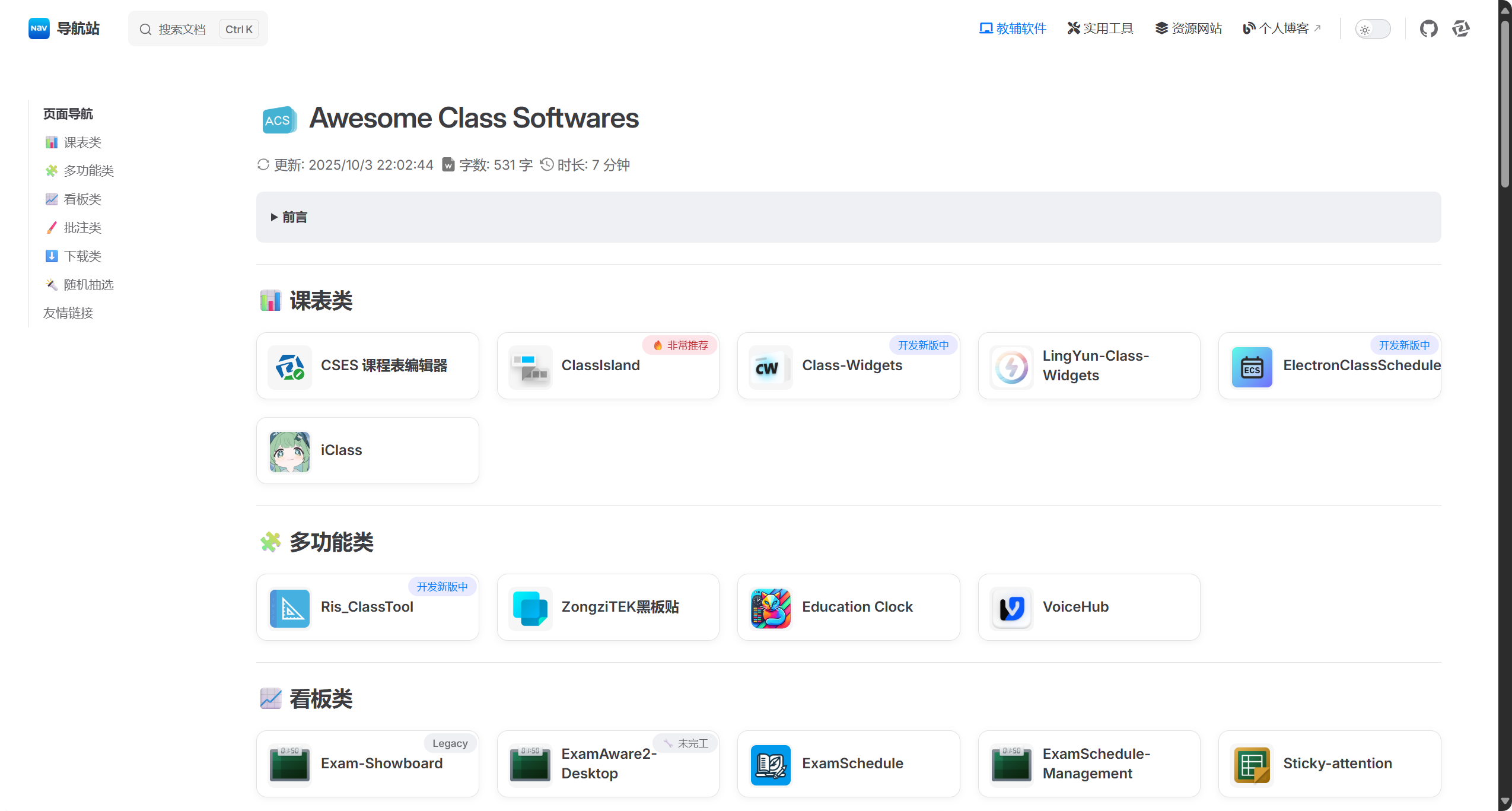
Task: Expand the 前言 section
Action: click(x=295, y=217)
